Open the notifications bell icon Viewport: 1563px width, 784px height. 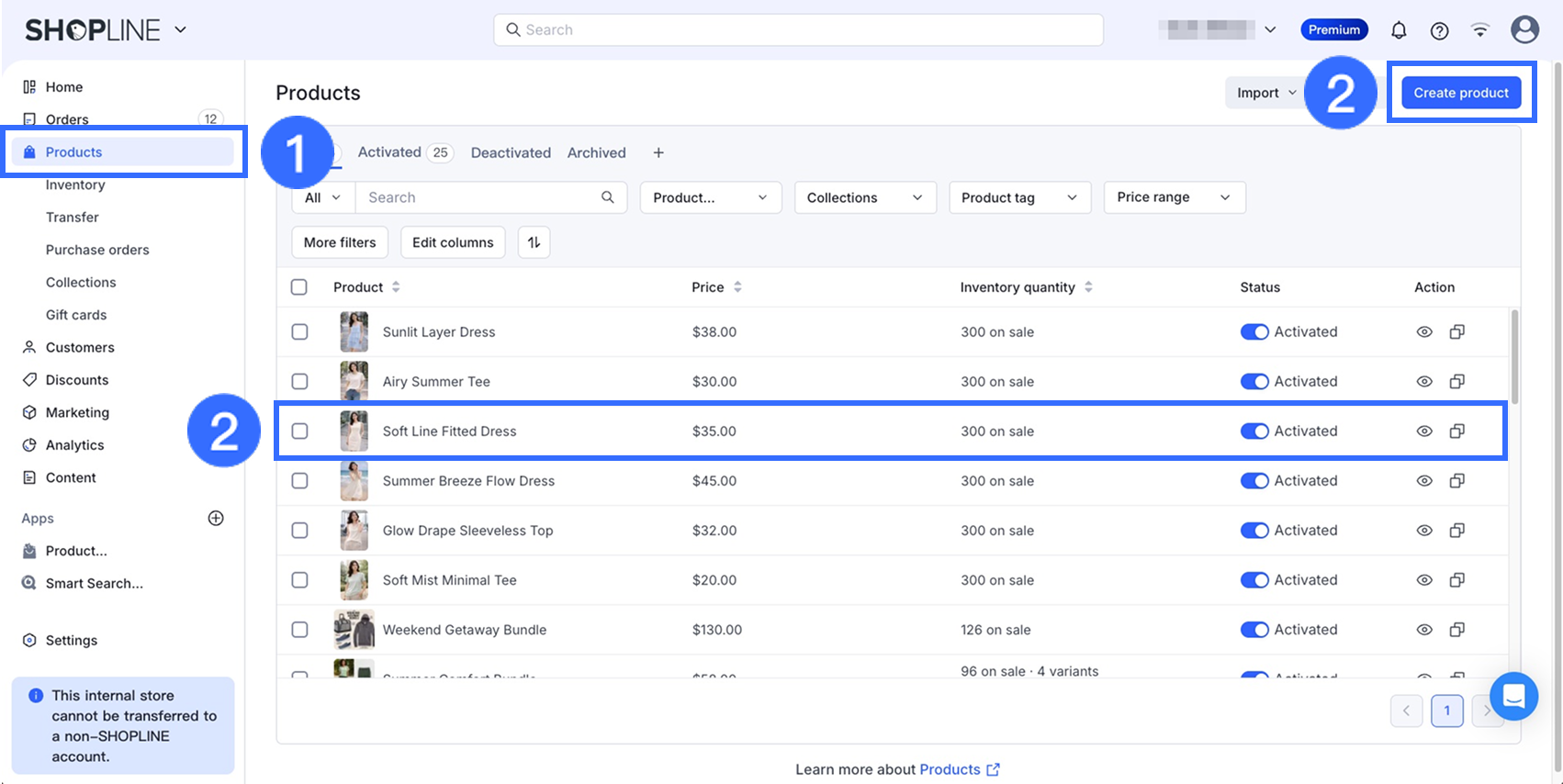pyautogui.click(x=1399, y=30)
